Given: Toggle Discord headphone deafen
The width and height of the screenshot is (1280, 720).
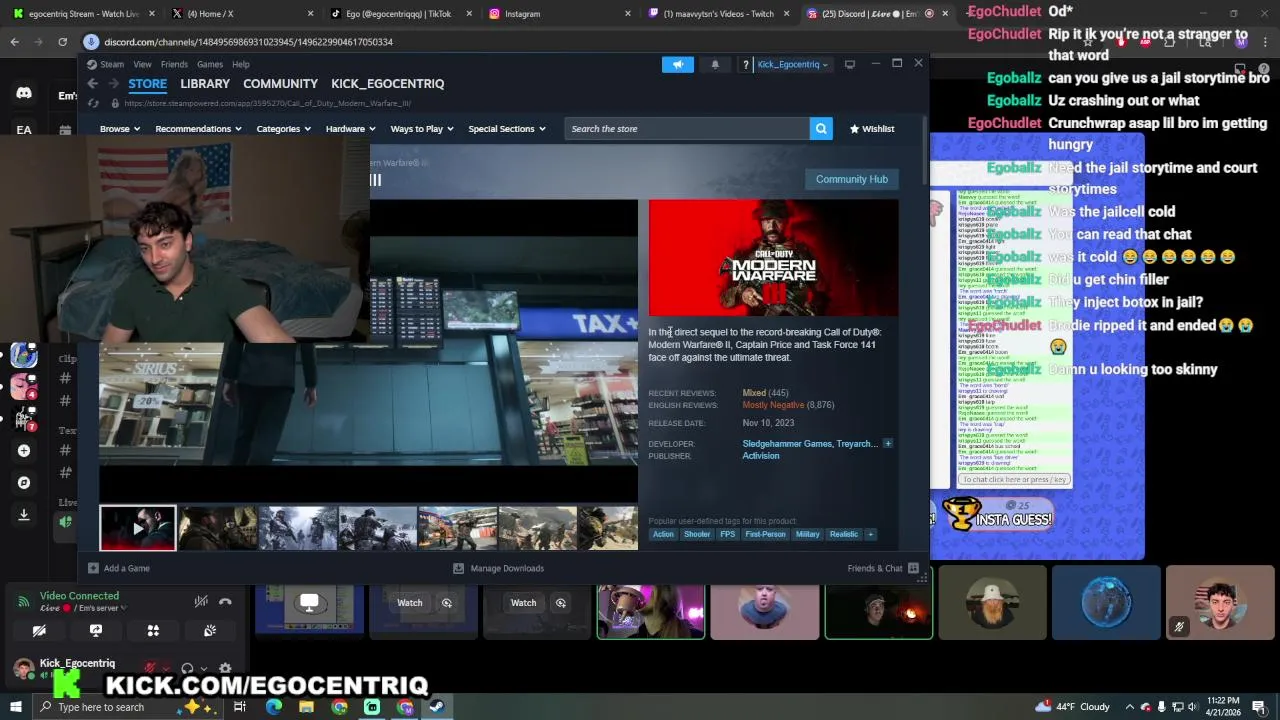Looking at the screenshot, I should (187, 669).
